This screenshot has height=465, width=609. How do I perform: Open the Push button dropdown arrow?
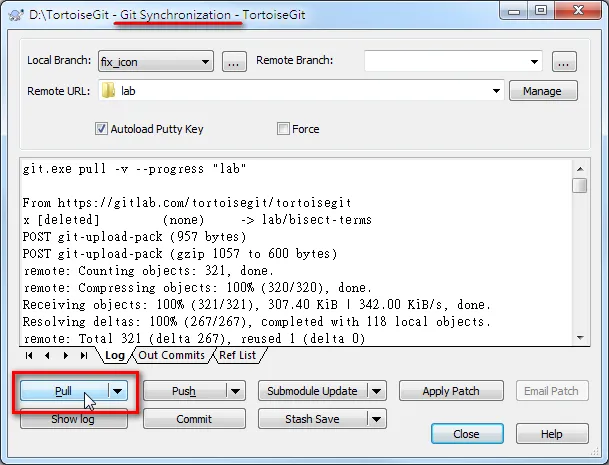click(x=235, y=391)
